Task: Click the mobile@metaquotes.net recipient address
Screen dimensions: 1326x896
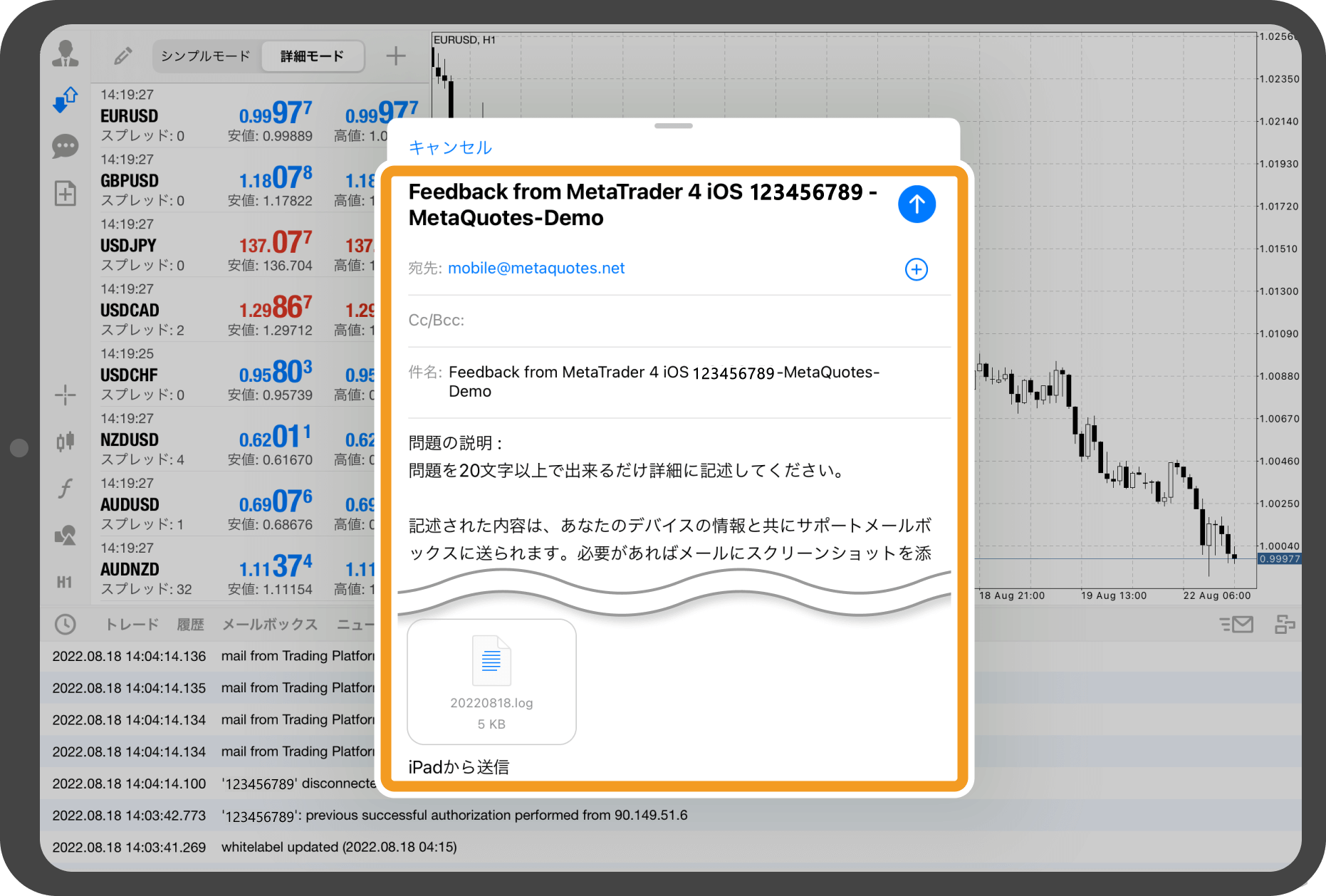Action: [x=536, y=269]
